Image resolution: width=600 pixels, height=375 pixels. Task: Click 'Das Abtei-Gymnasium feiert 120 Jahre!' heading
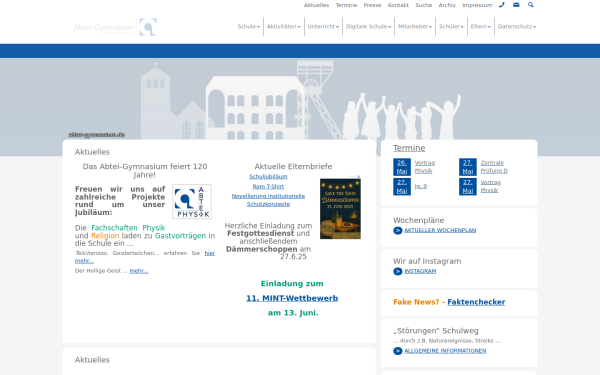[145, 171]
